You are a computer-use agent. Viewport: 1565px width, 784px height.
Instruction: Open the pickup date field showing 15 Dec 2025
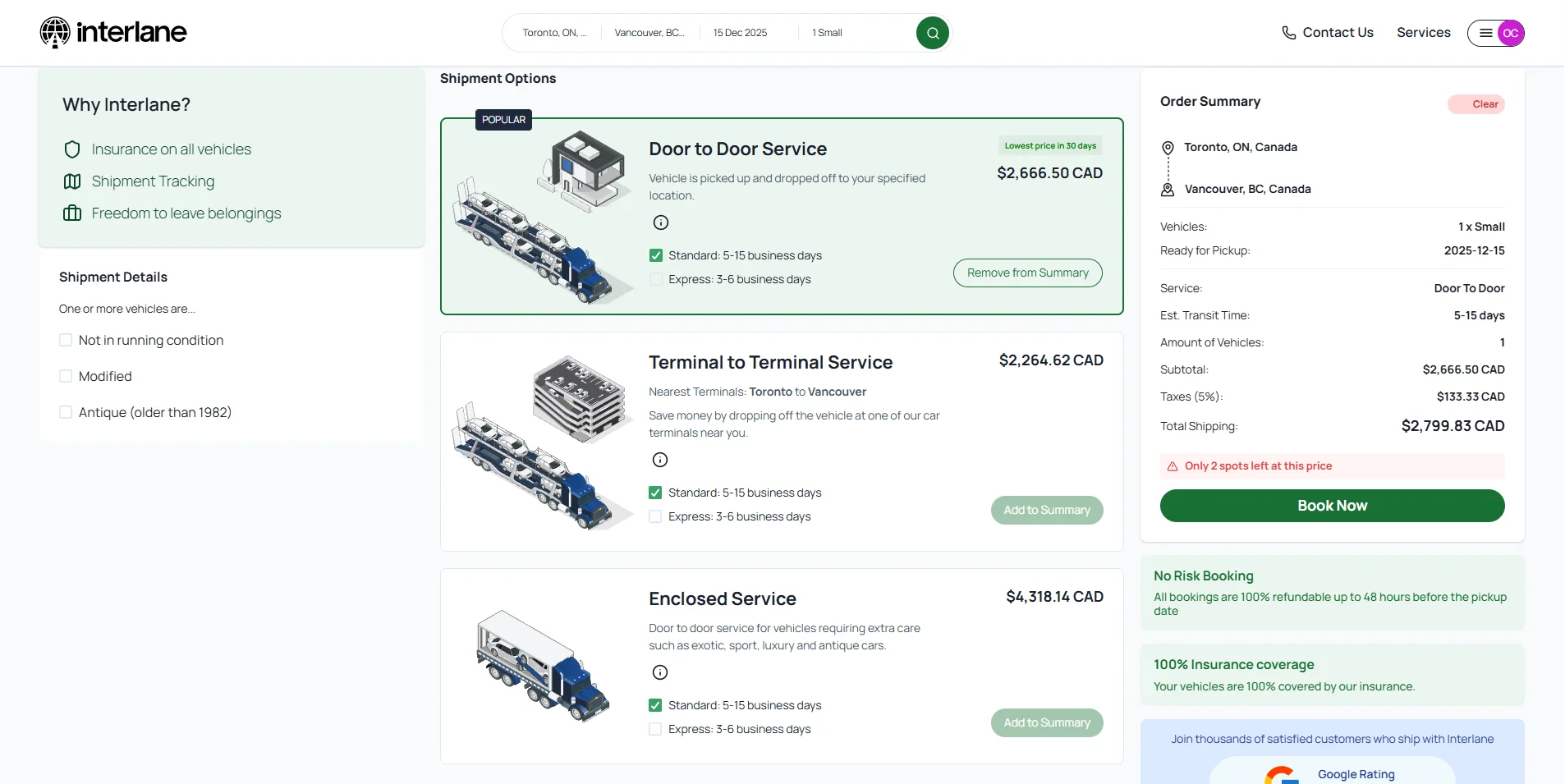click(x=739, y=33)
